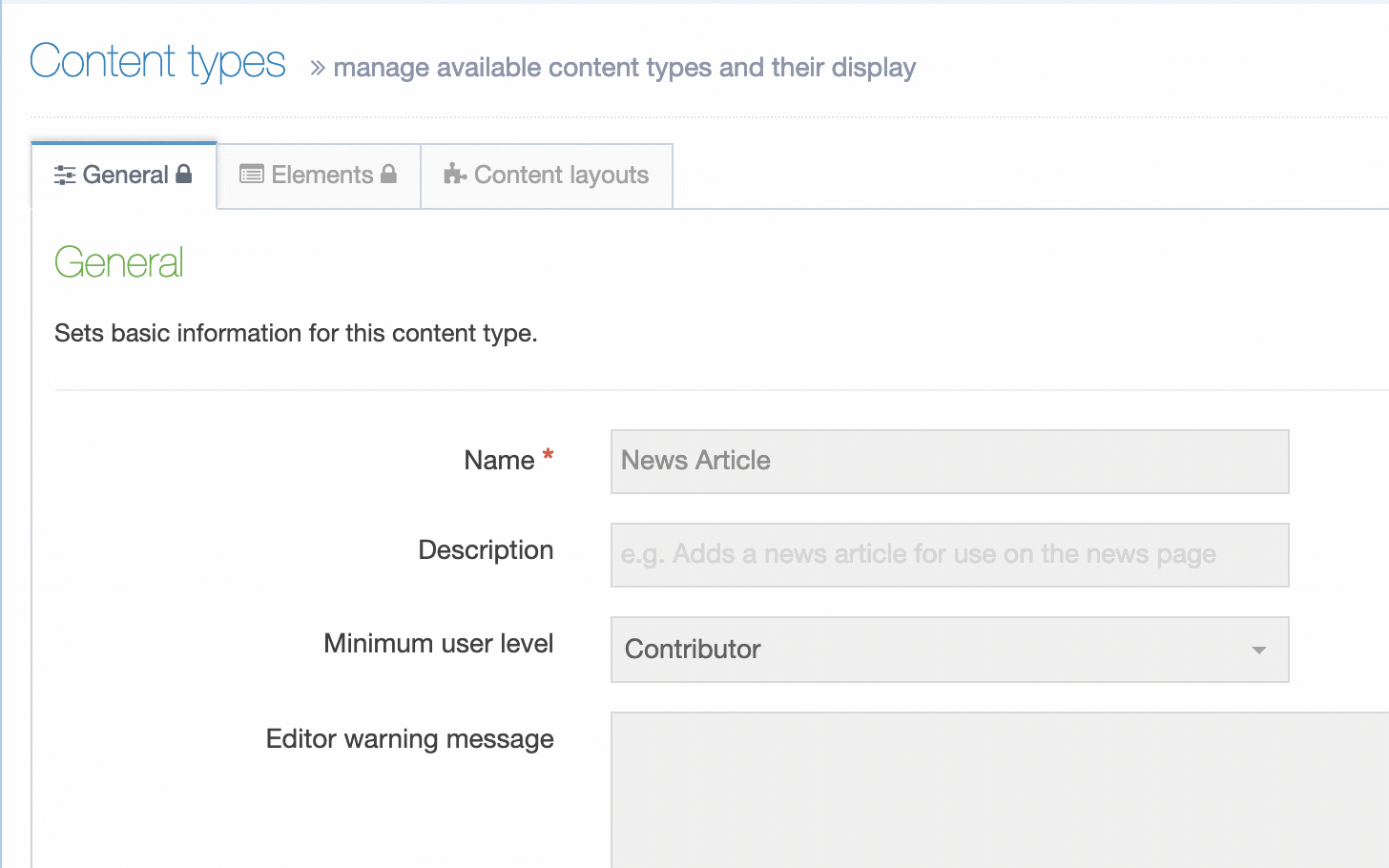The height and width of the screenshot is (868, 1389).
Task: Click the sliders icon on the General tab
Action: click(65, 176)
